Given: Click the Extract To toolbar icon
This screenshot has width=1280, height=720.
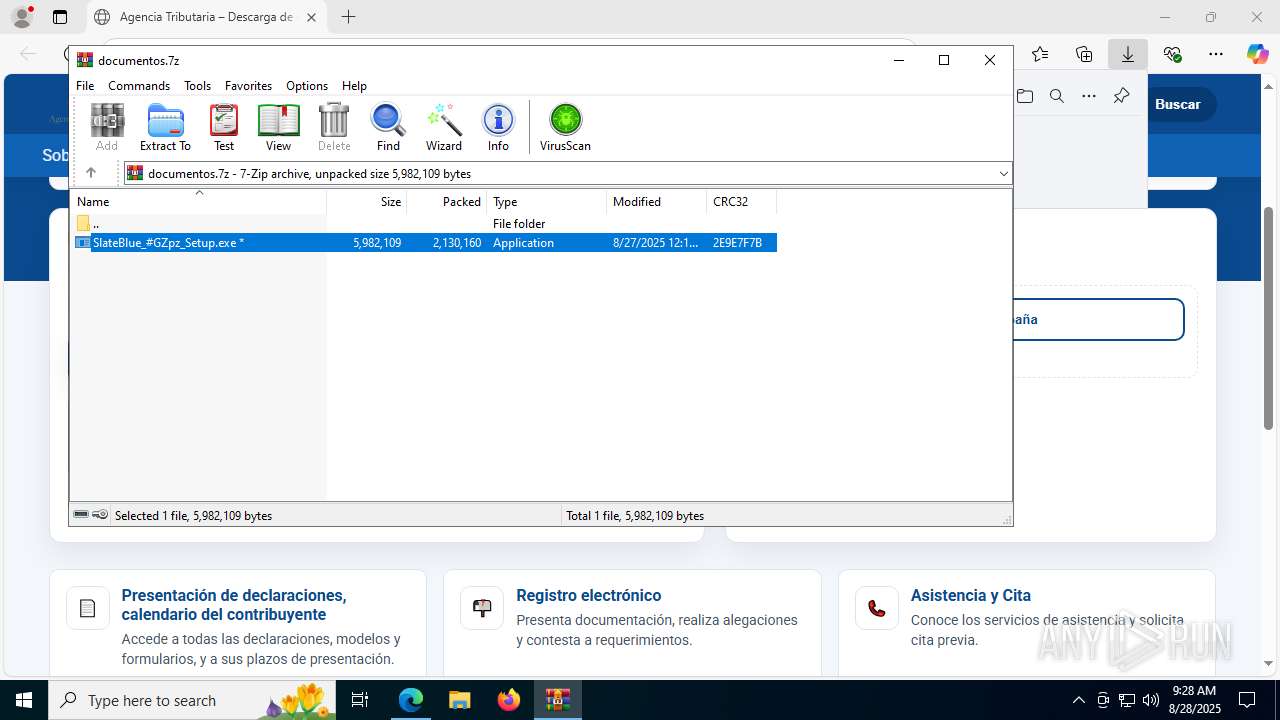Looking at the screenshot, I should 165,128.
